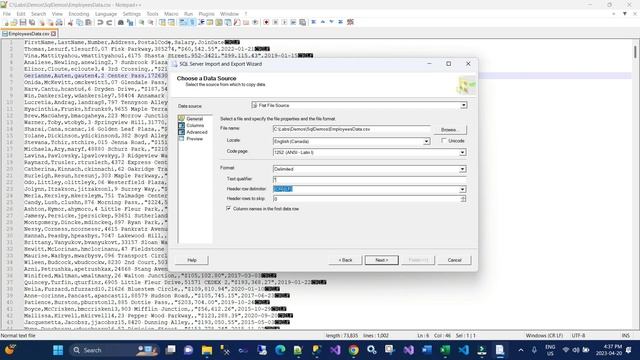Uncheck Column names in the first data row
This screenshot has width=640, height=360.
pos(229,208)
